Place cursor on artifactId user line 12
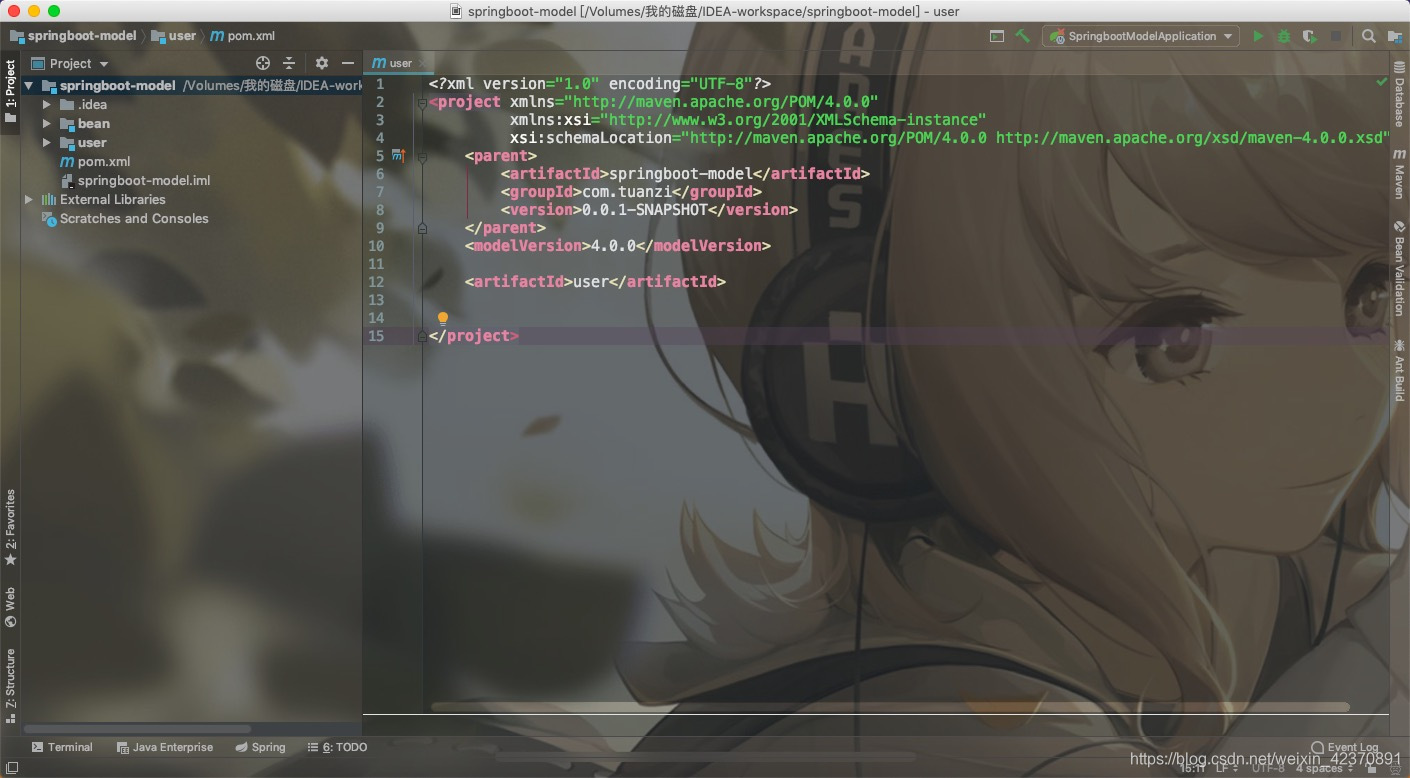The width and height of the screenshot is (1410, 778). (x=595, y=282)
